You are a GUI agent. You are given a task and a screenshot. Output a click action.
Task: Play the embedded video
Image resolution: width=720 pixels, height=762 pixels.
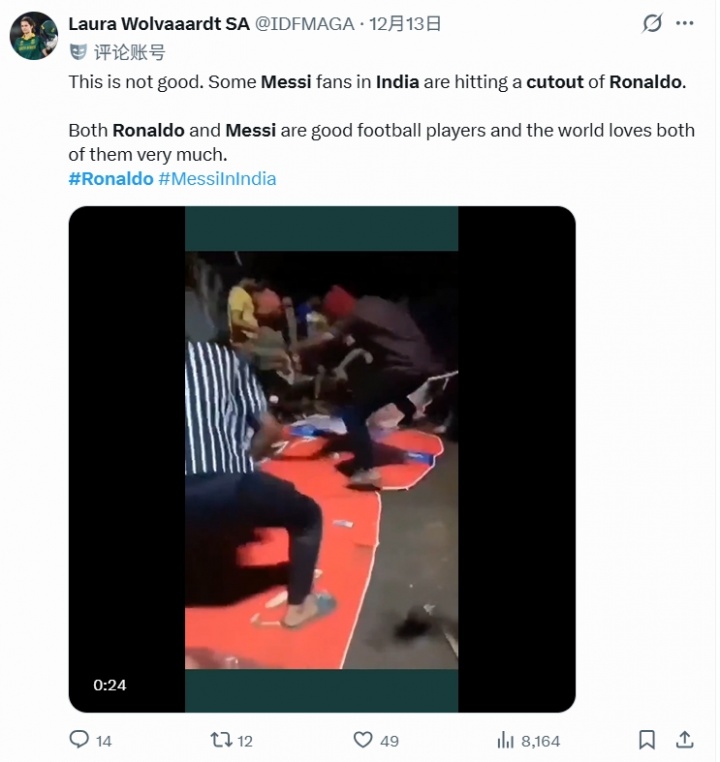[x=322, y=459]
